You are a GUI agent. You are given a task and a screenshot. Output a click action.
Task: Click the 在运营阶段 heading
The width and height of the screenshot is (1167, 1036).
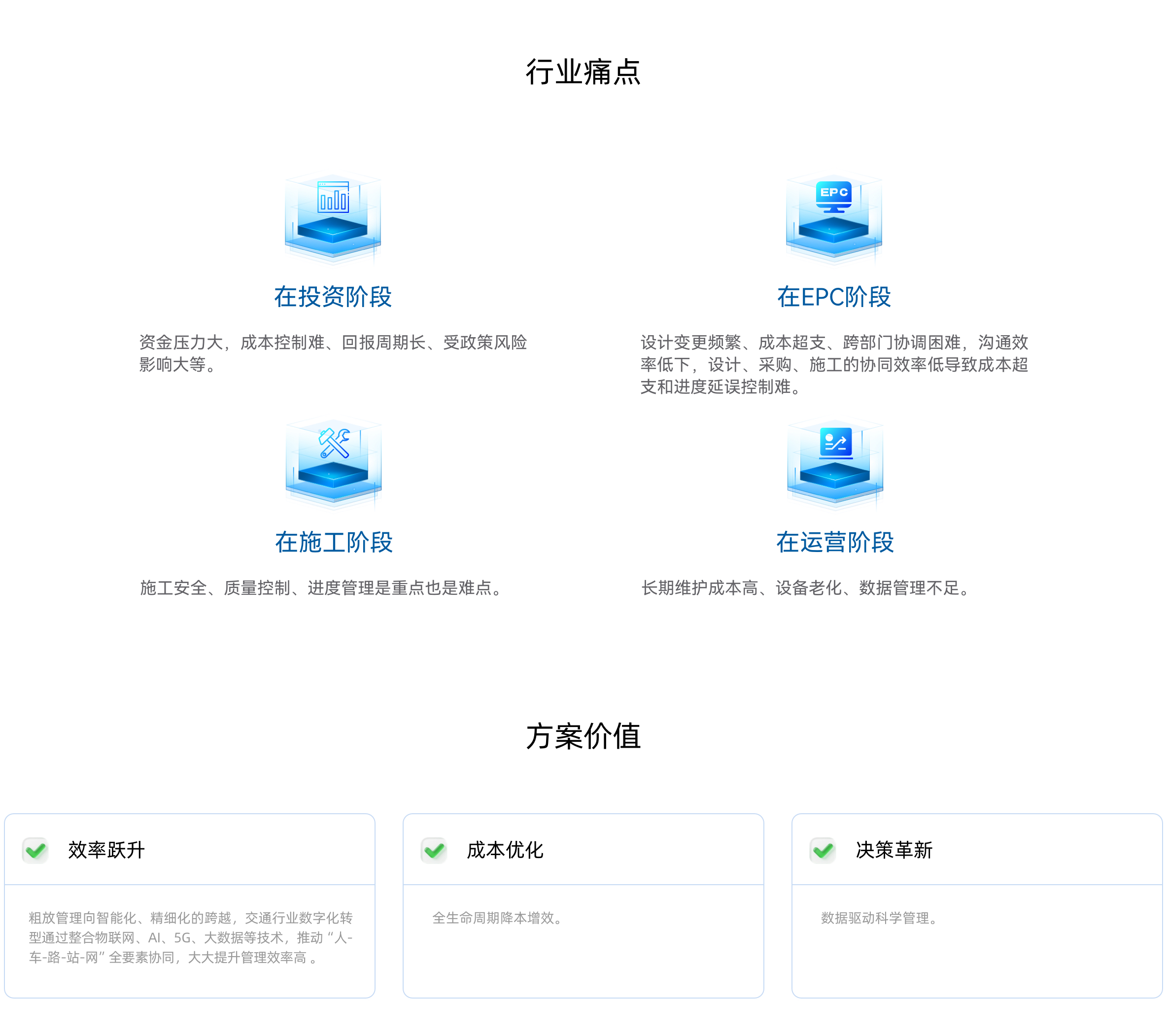835,542
